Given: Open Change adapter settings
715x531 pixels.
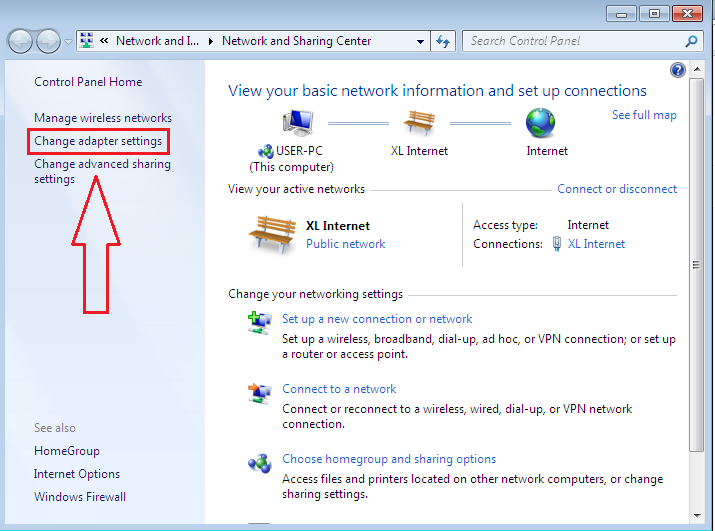Looking at the screenshot, I should coord(98,141).
